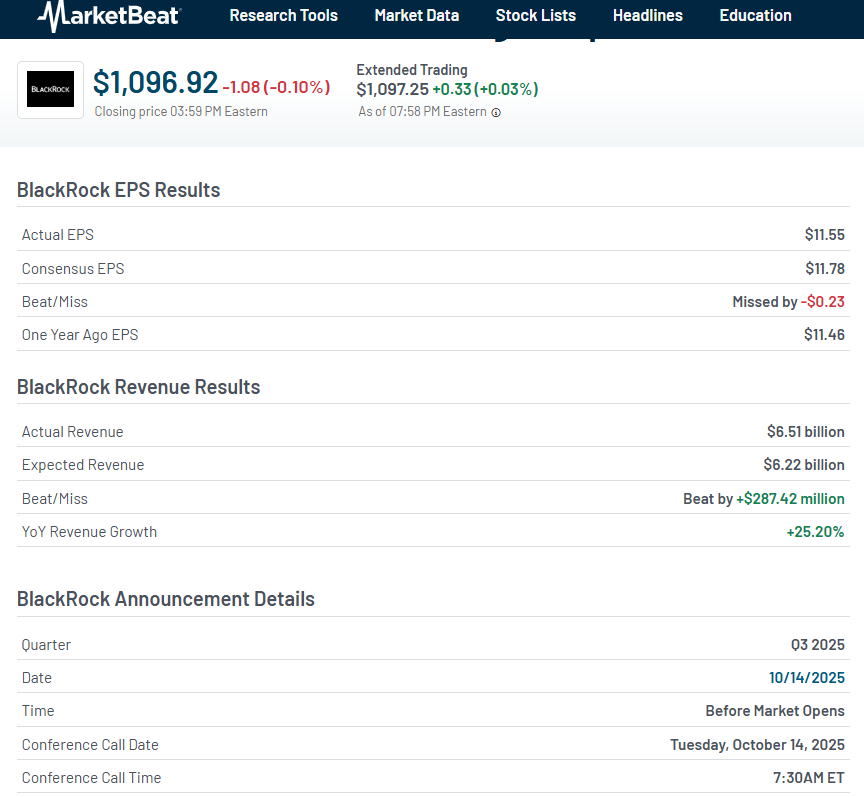This screenshot has width=864, height=797.
Task: Click 'As of 07:58 PM Eastern' text
Action: coord(422,112)
